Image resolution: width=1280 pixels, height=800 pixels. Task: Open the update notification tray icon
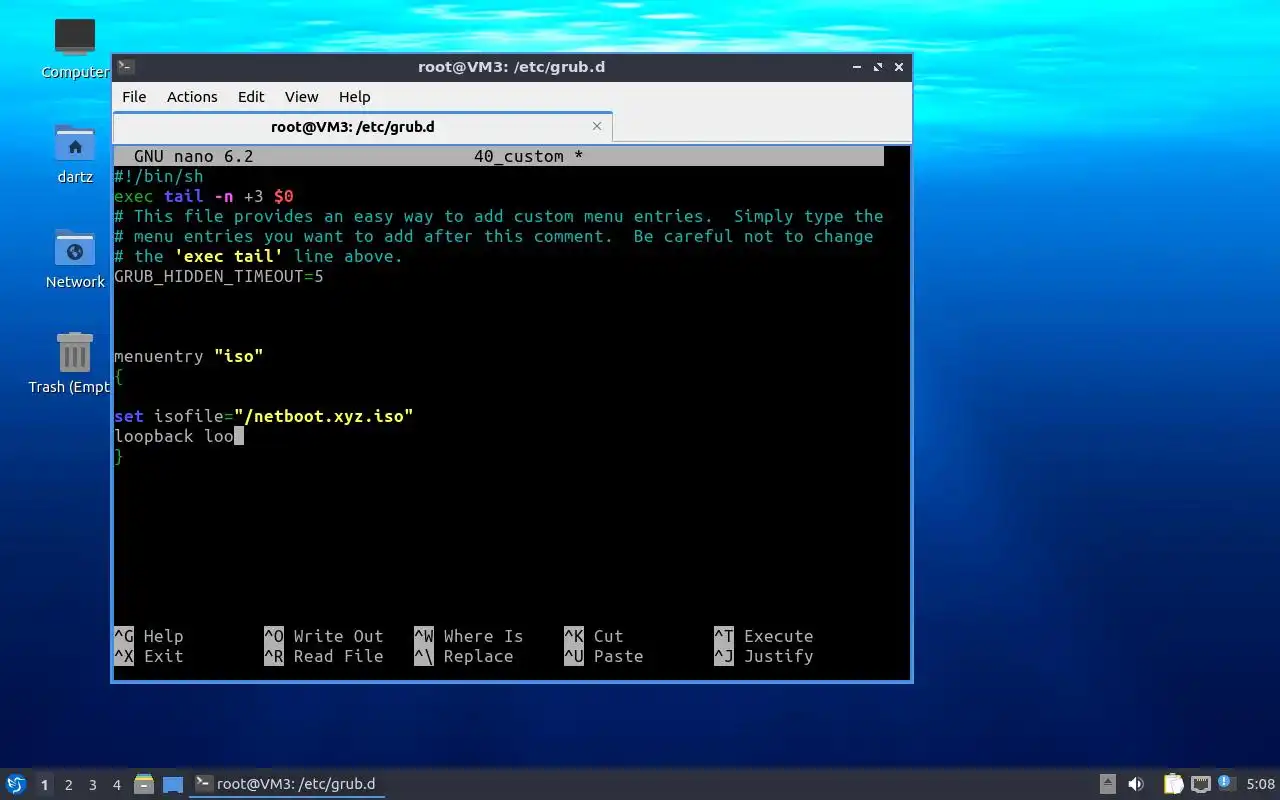coord(1225,783)
